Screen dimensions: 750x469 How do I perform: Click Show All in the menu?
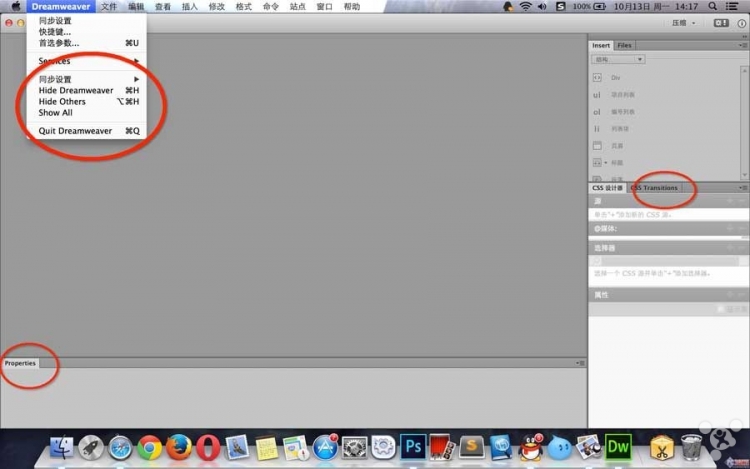(56, 112)
